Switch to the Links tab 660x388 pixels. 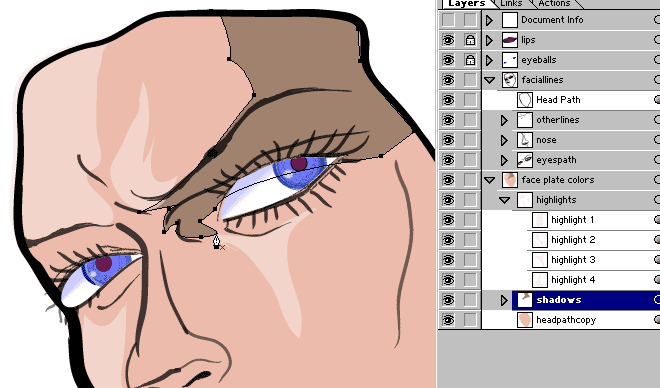pyautogui.click(x=511, y=3)
